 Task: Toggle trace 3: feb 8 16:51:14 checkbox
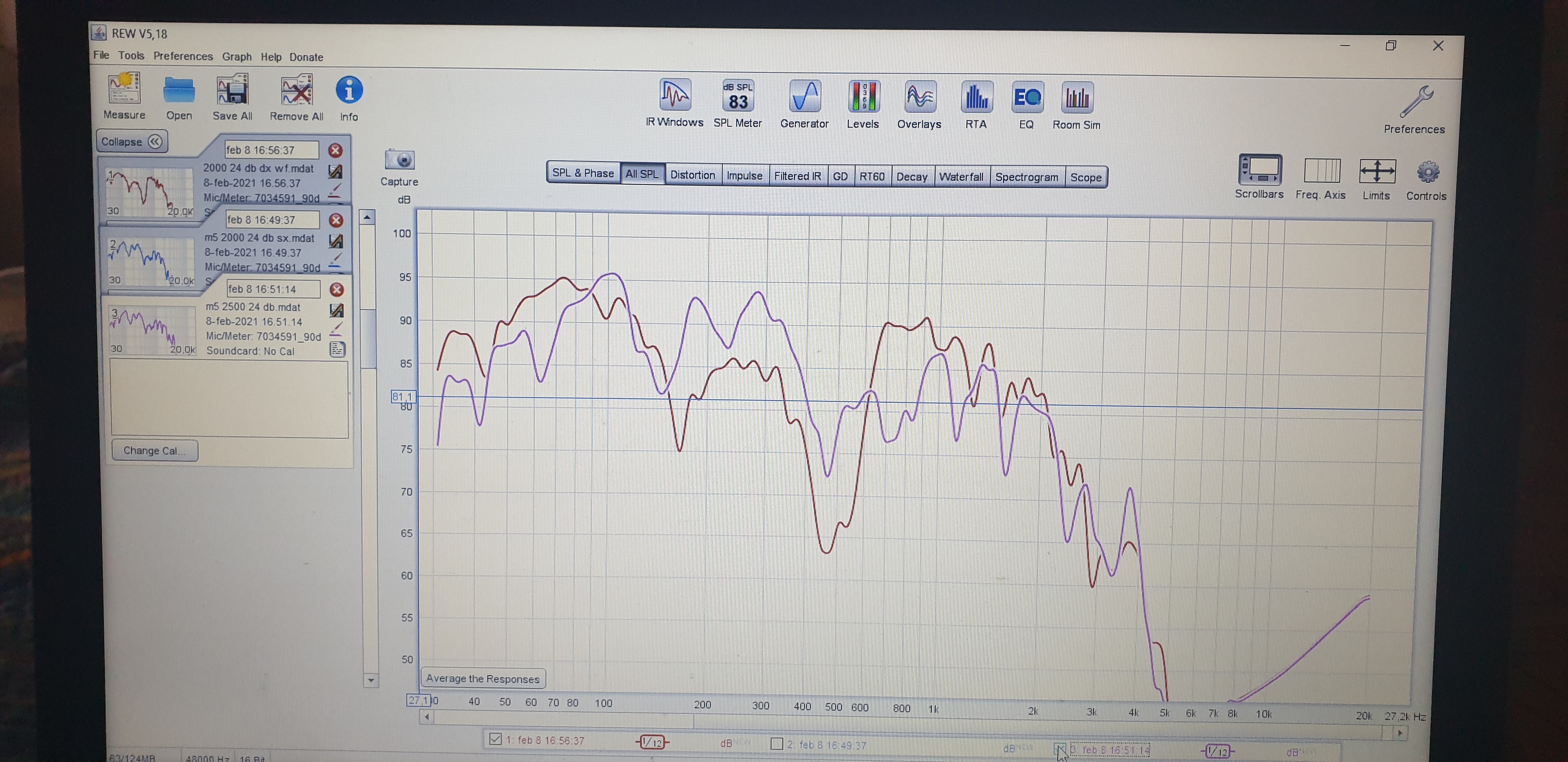tap(1060, 748)
